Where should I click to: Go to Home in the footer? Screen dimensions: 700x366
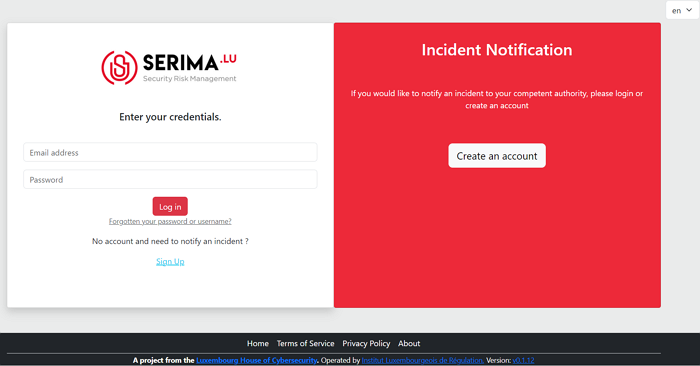[258, 344]
